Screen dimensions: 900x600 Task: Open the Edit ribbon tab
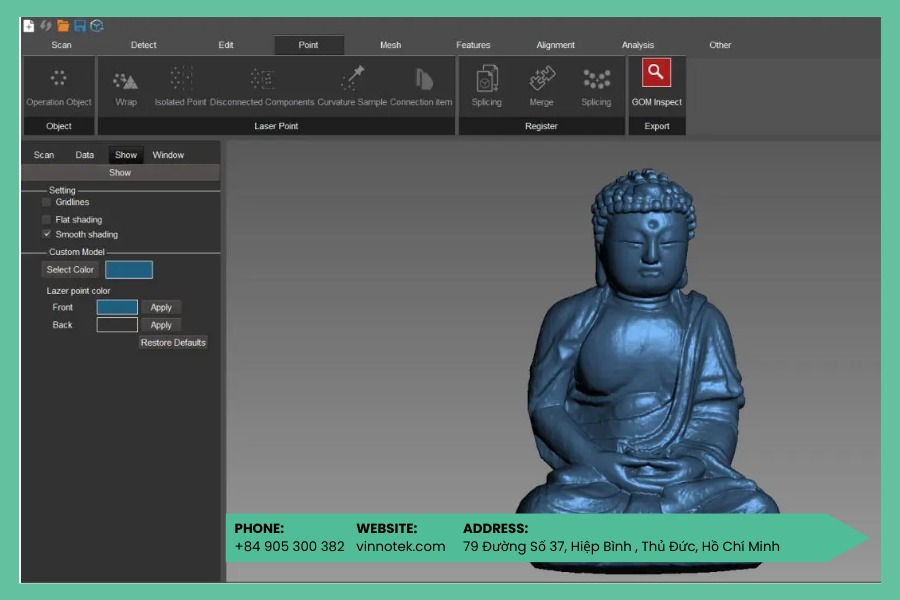click(x=226, y=45)
